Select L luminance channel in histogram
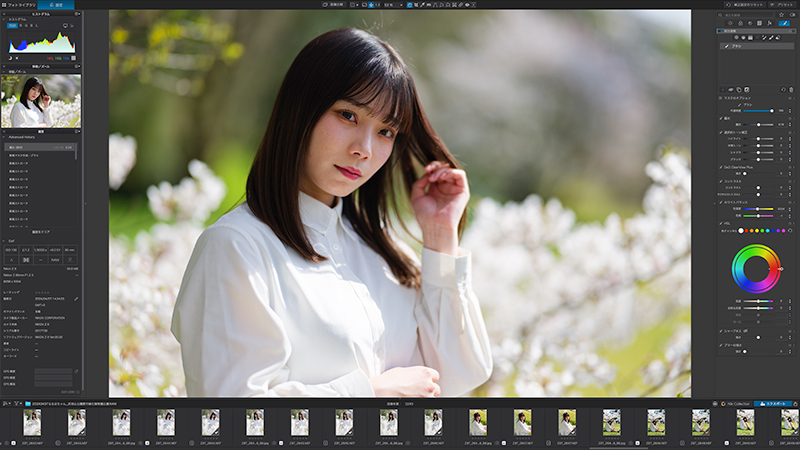Screen dimensions: 800x450 (37, 26)
